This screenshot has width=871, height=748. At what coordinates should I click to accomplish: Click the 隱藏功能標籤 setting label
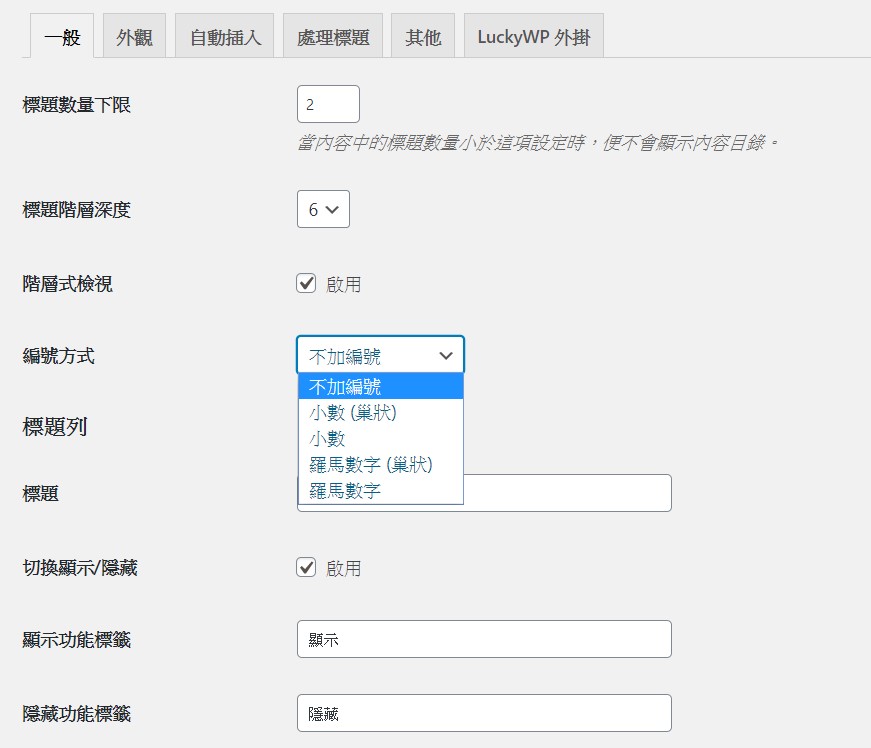point(77,714)
